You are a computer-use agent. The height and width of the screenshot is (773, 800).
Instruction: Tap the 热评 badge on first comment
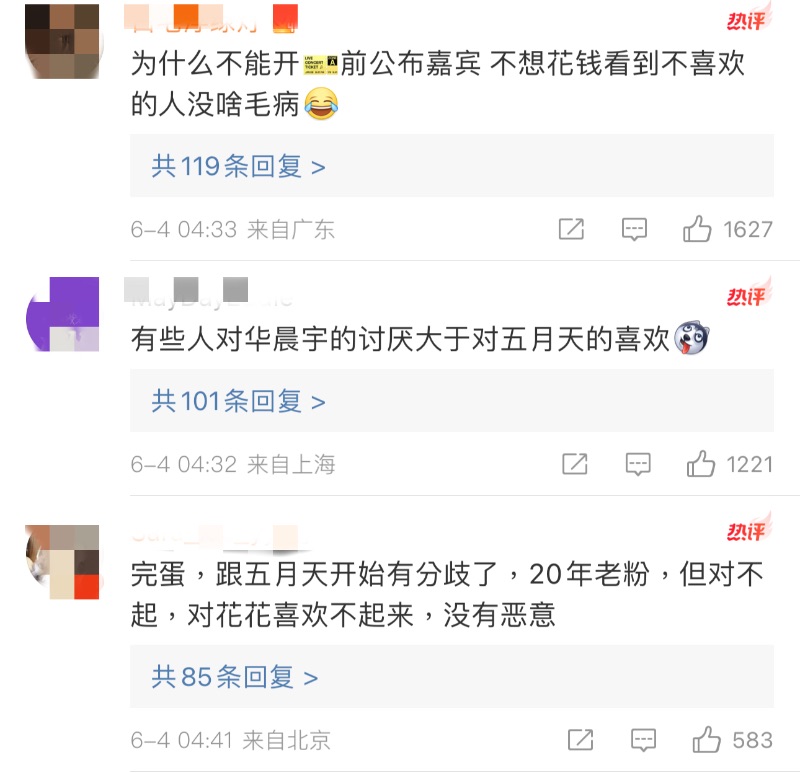(x=748, y=18)
